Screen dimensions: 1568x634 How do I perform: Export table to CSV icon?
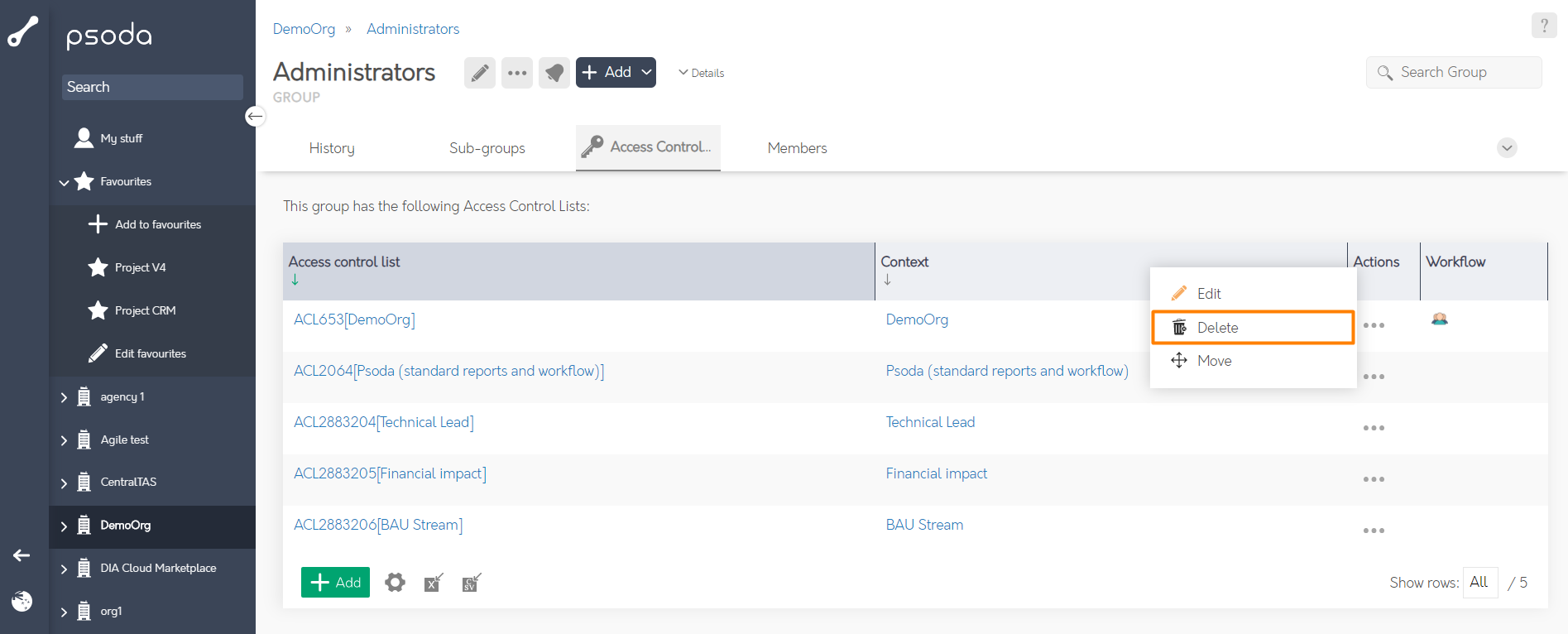click(472, 583)
